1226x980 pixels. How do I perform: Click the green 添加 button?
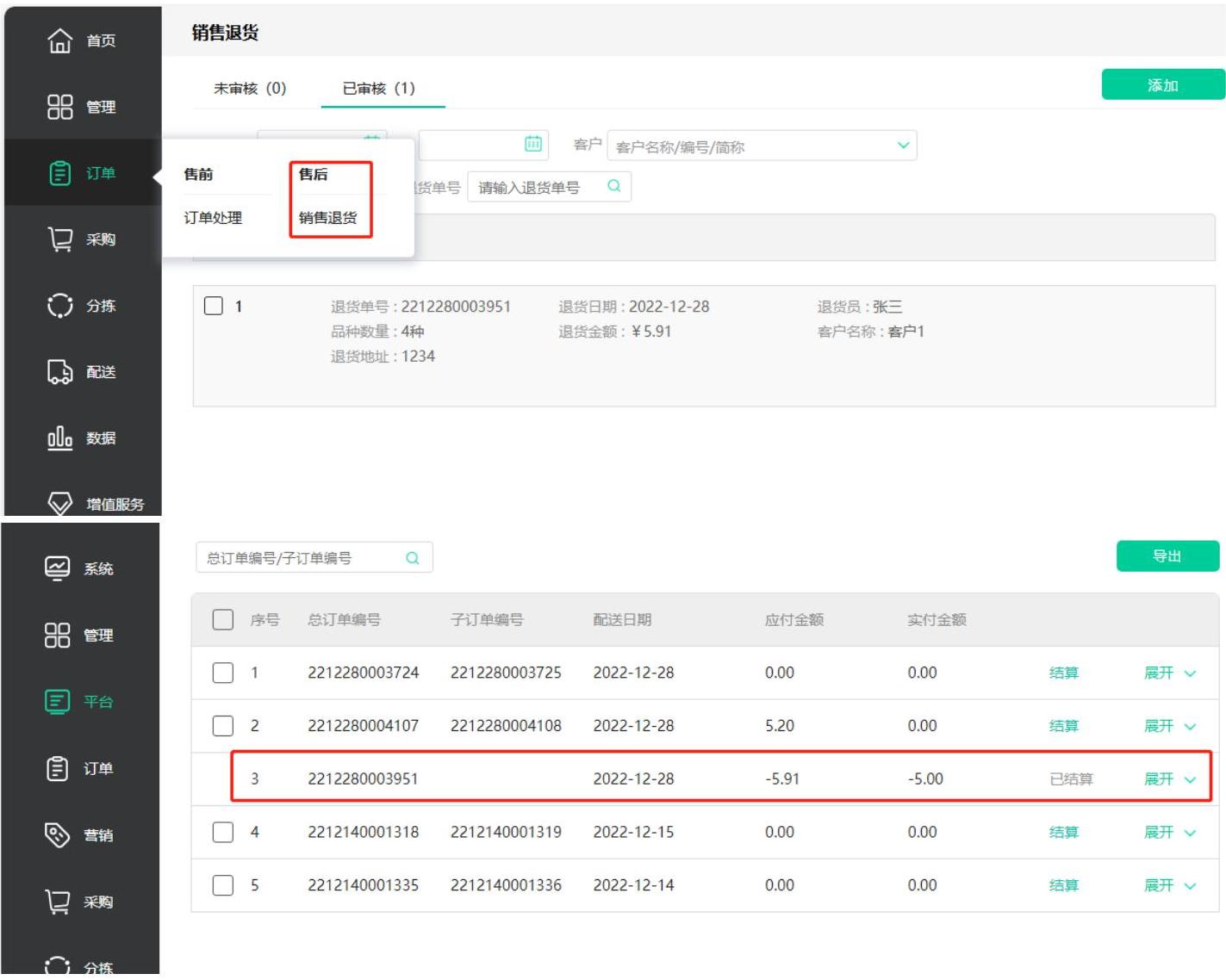click(x=1162, y=84)
